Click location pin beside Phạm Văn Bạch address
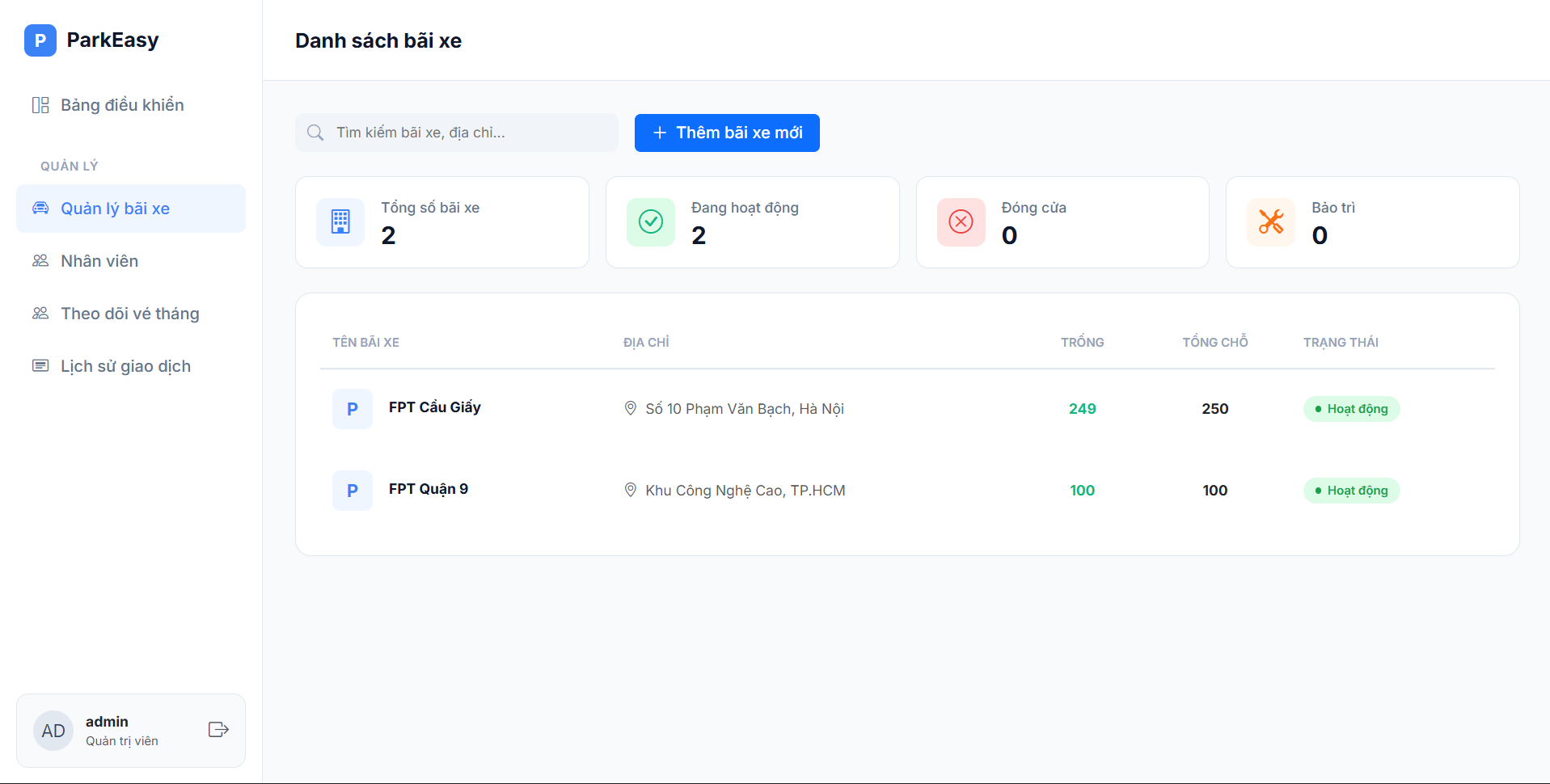This screenshot has width=1550, height=784. tap(631, 408)
